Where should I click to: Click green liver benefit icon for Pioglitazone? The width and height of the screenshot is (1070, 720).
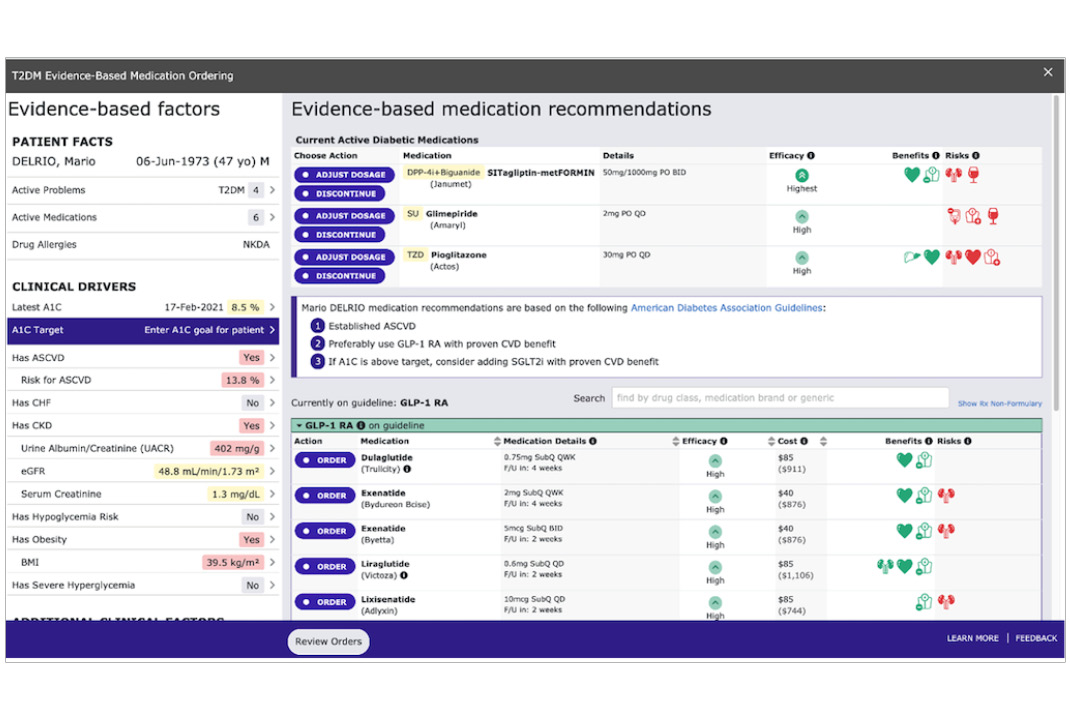(911, 257)
